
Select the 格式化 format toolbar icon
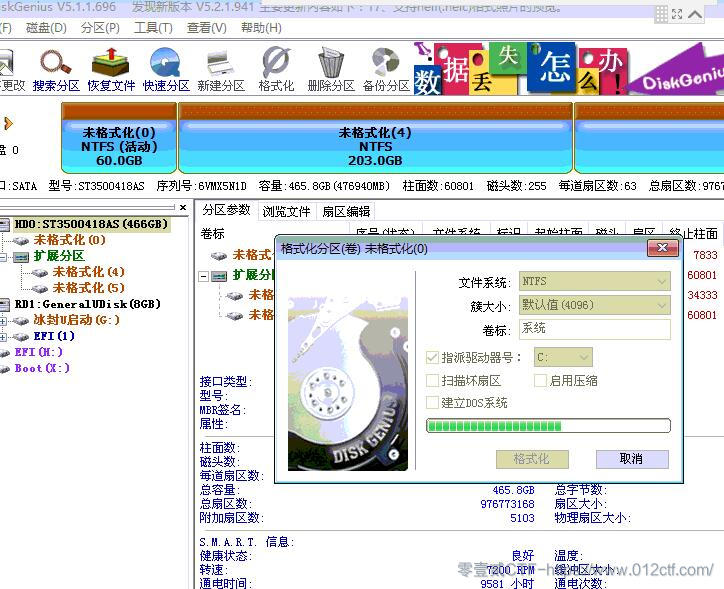coord(276,70)
